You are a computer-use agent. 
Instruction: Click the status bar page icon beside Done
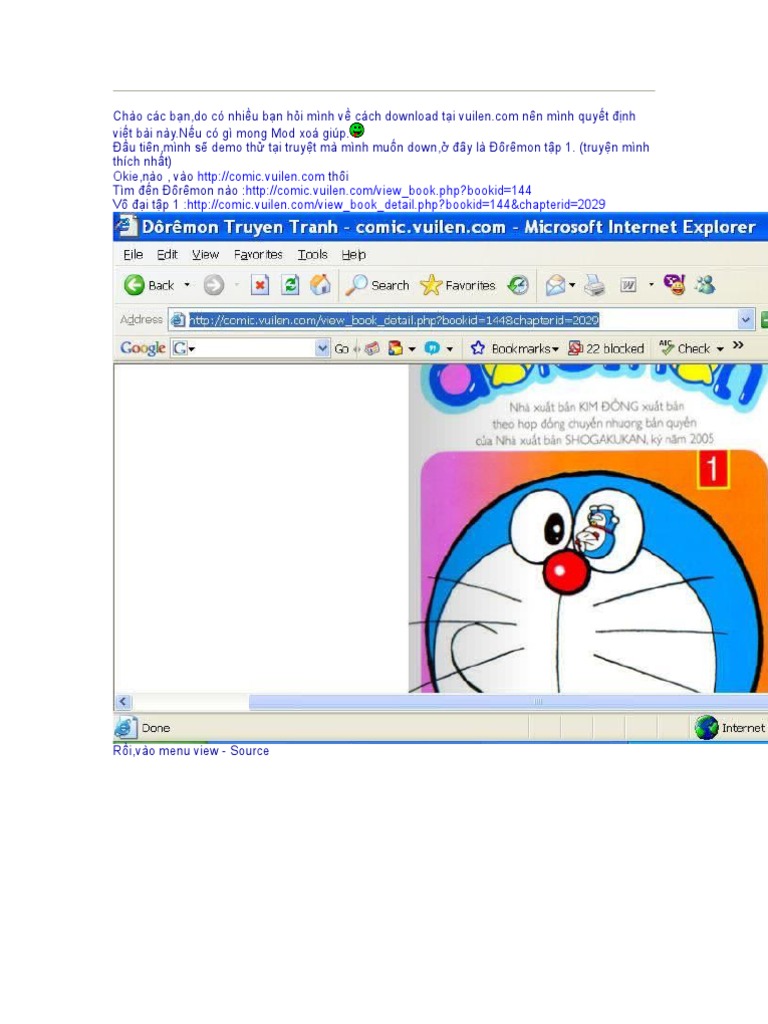click(x=124, y=728)
